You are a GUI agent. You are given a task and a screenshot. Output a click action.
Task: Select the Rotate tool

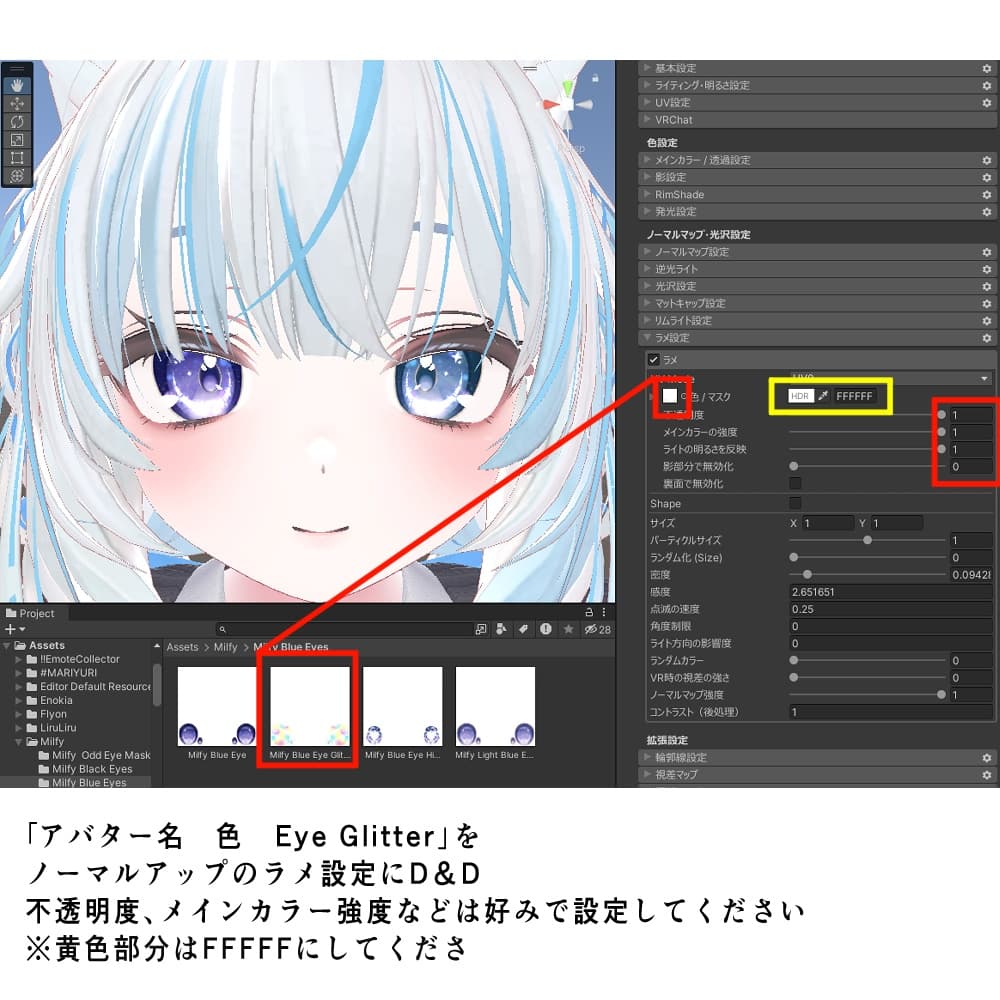tap(17, 121)
